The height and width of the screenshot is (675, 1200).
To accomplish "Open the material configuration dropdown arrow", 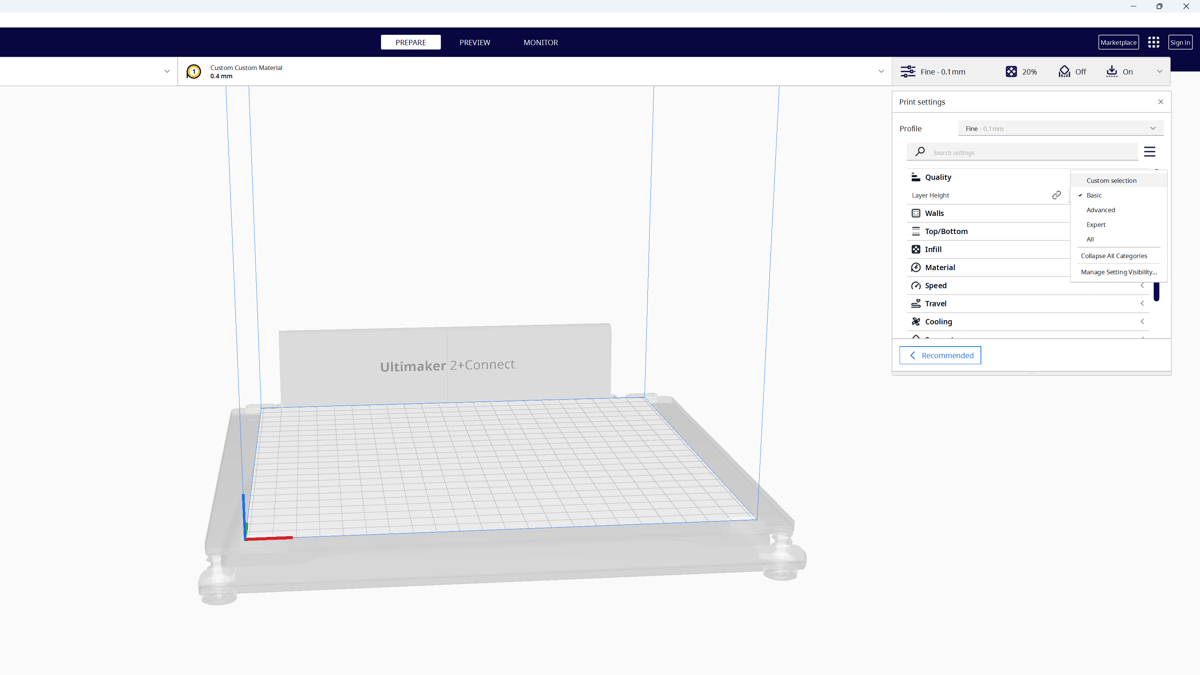I will 881,72.
